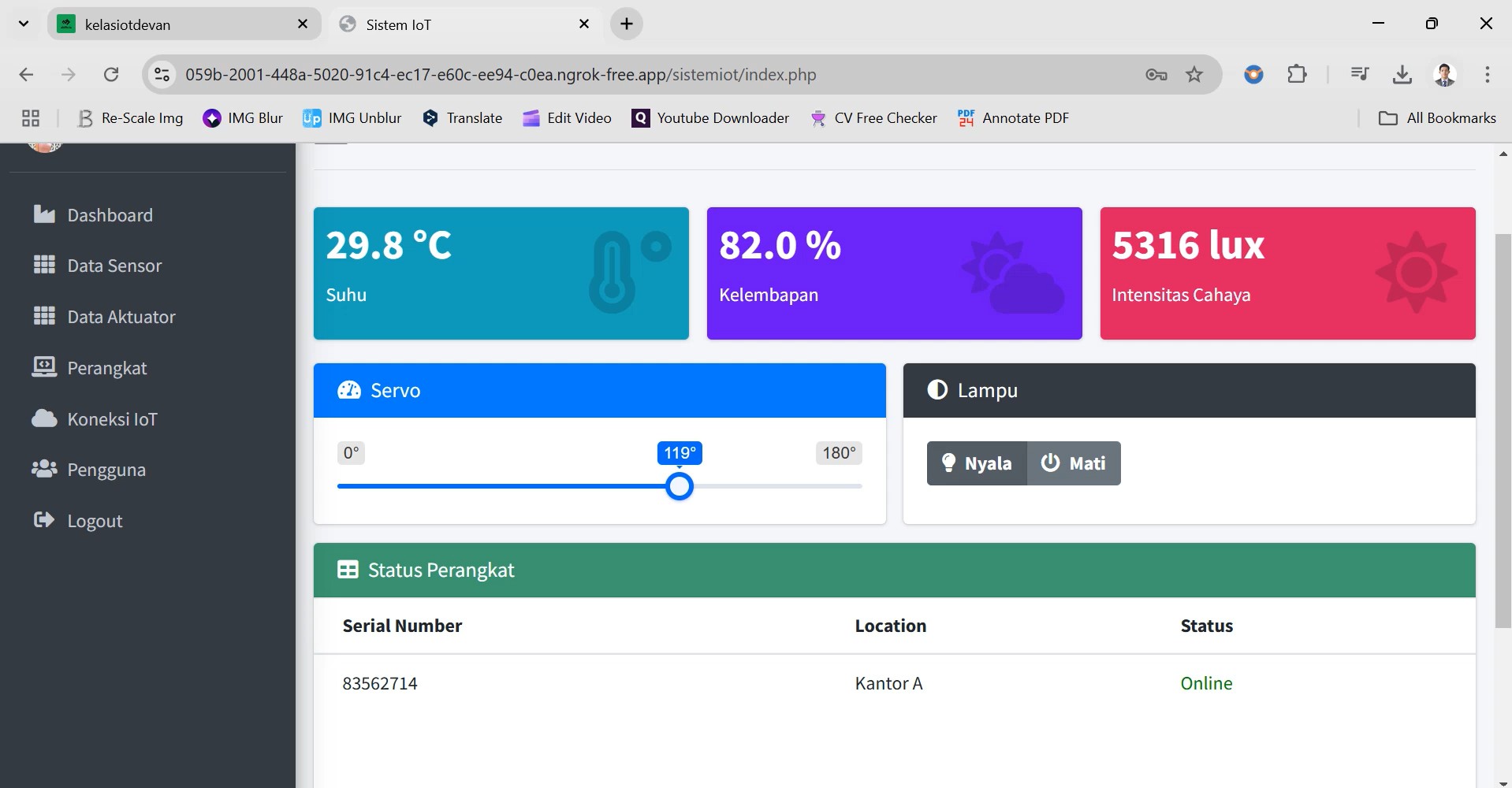
Task: Open the browser extensions puzzle icon
Action: 1297,75
